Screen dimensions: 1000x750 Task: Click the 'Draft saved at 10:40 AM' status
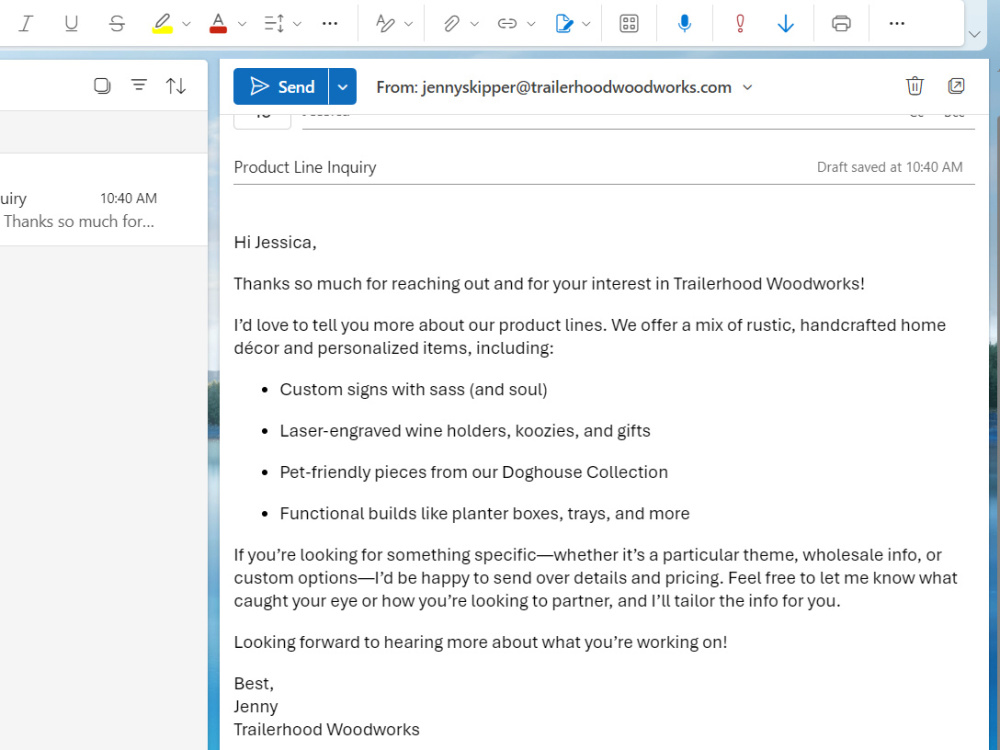(x=890, y=167)
